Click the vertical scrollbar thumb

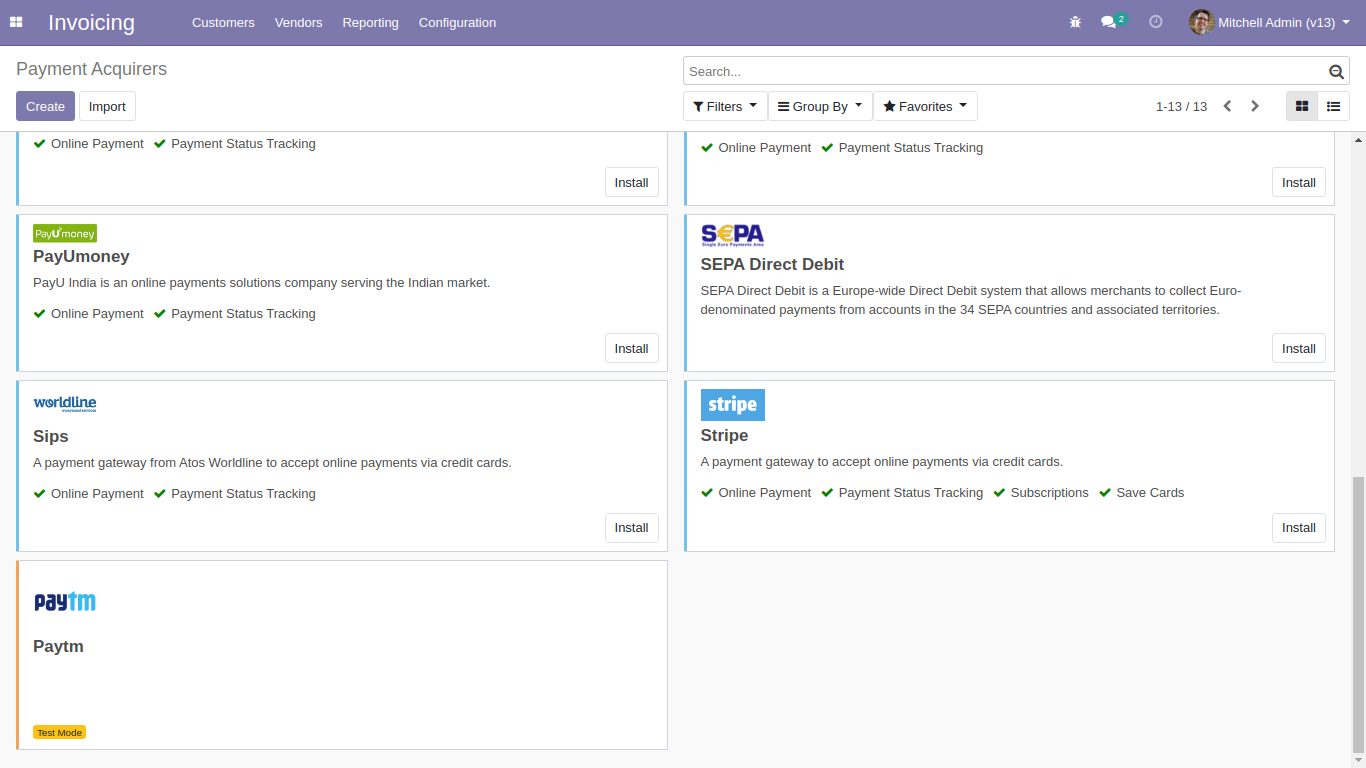(x=1358, y=614)
